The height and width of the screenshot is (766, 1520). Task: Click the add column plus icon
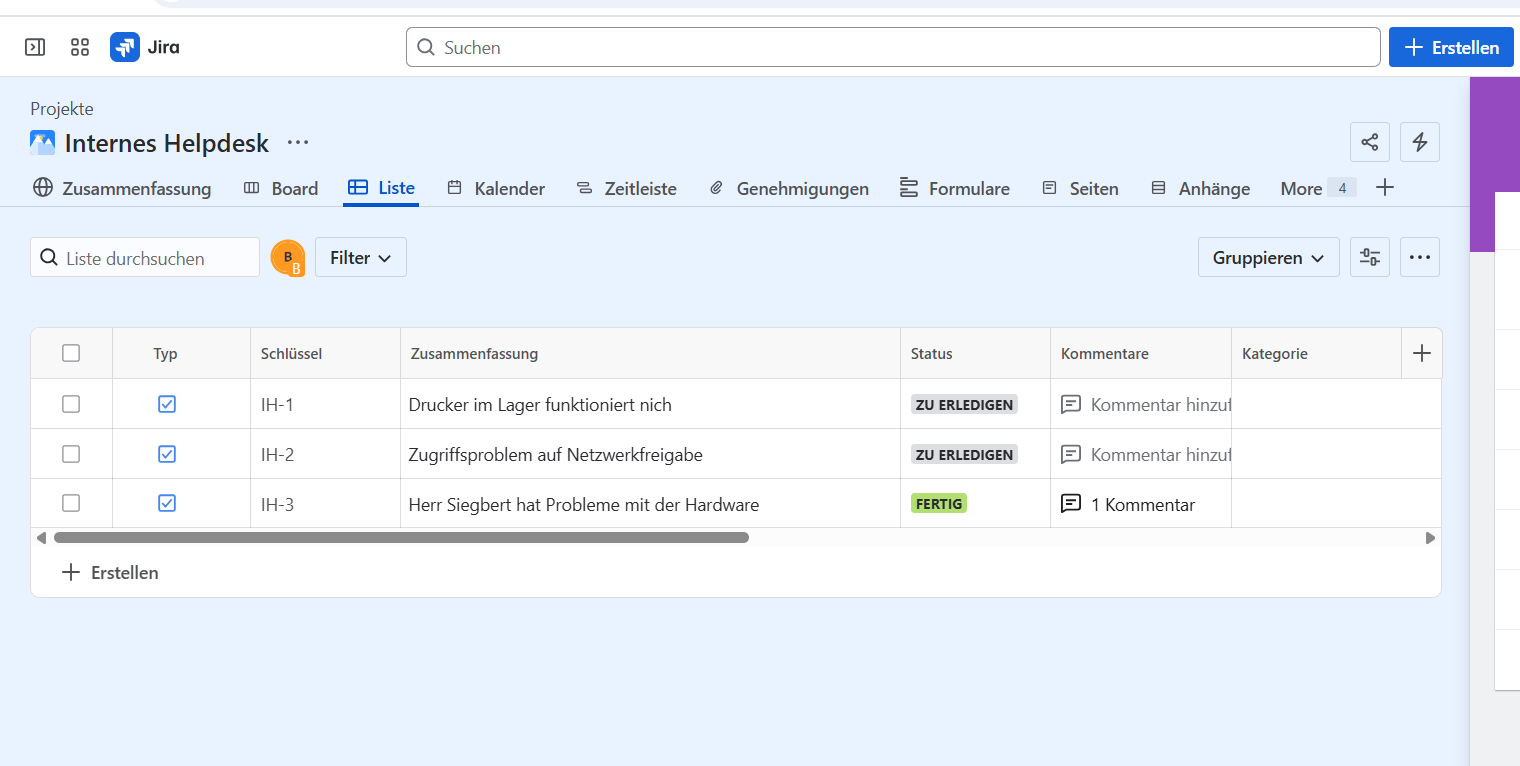1421,353
